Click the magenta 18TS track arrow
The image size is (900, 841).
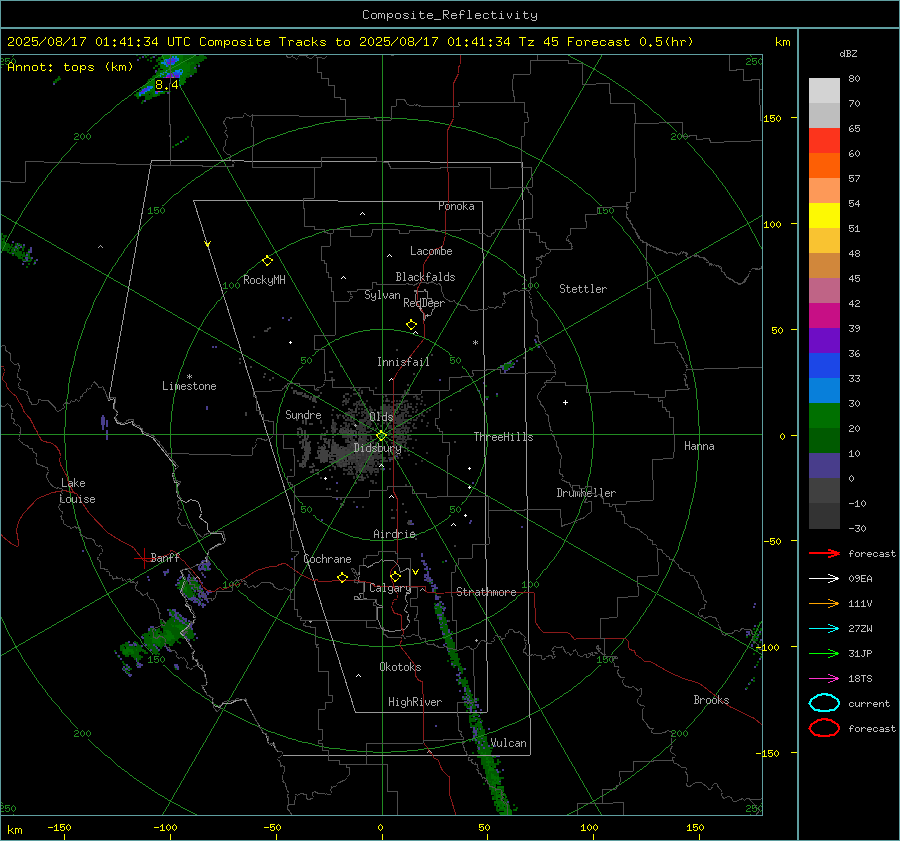point(824,679)
